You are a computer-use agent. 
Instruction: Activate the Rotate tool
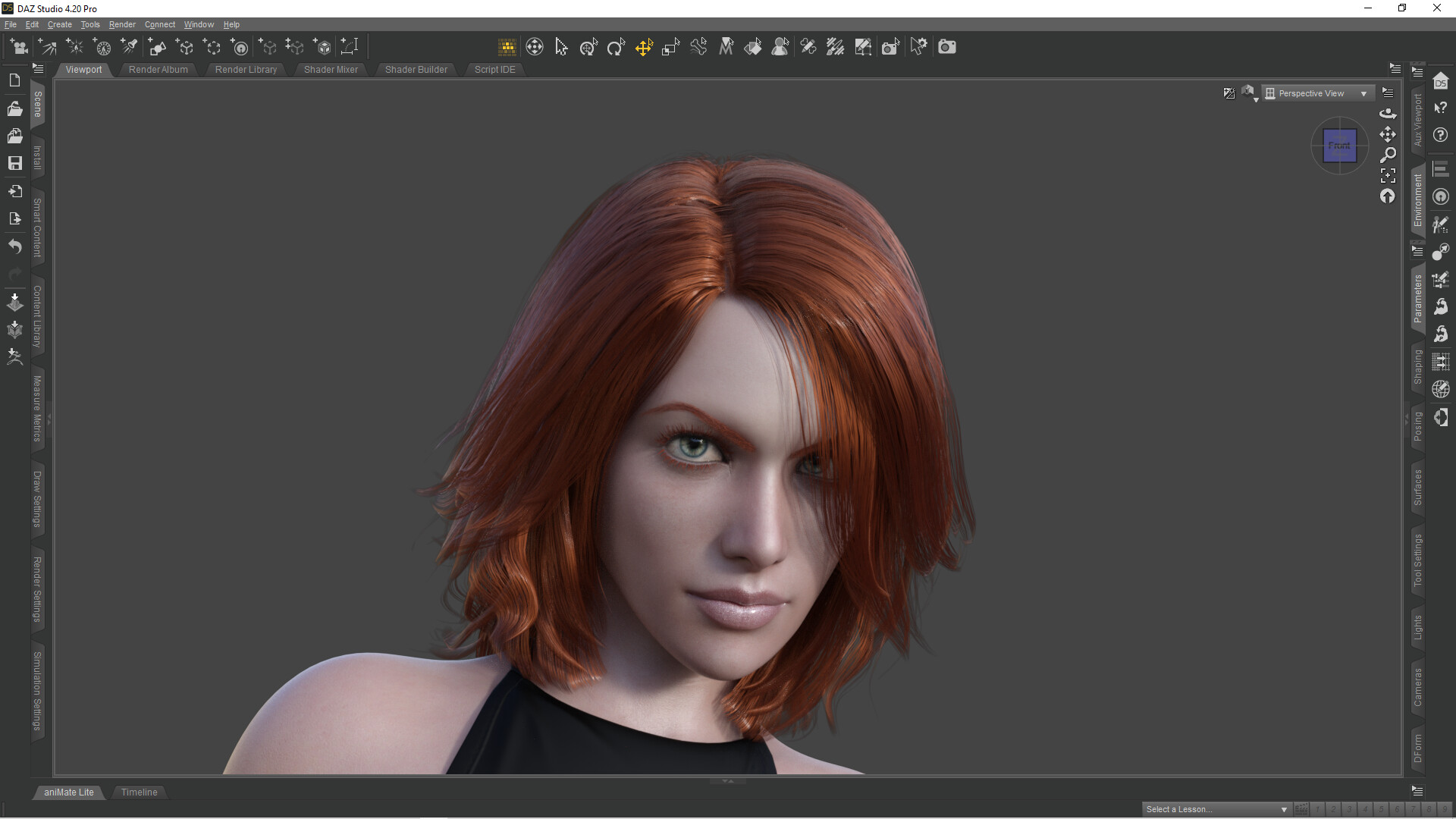tap(616, 47)
